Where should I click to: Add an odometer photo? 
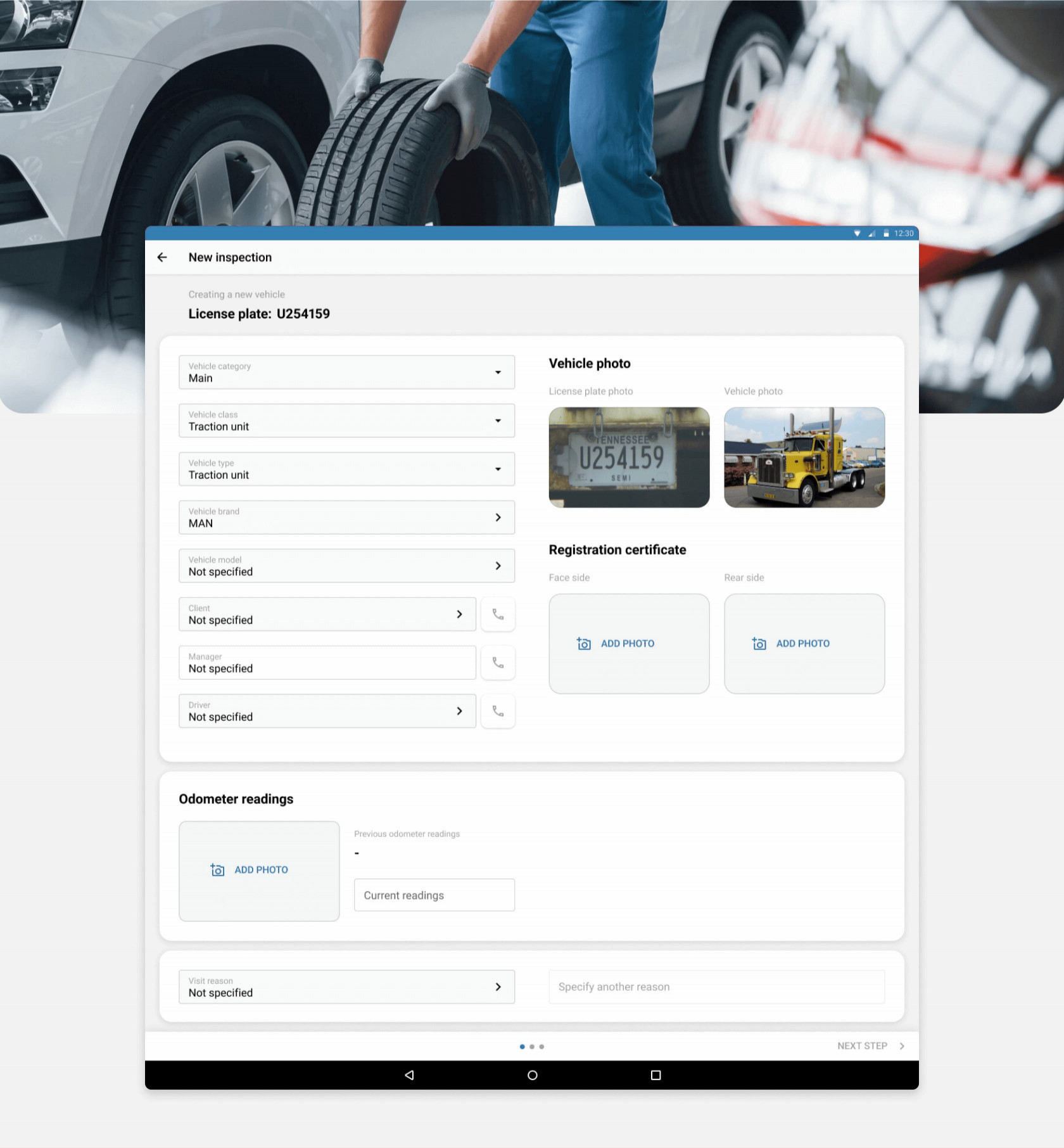pyautogui.click(x=259, y=871)
